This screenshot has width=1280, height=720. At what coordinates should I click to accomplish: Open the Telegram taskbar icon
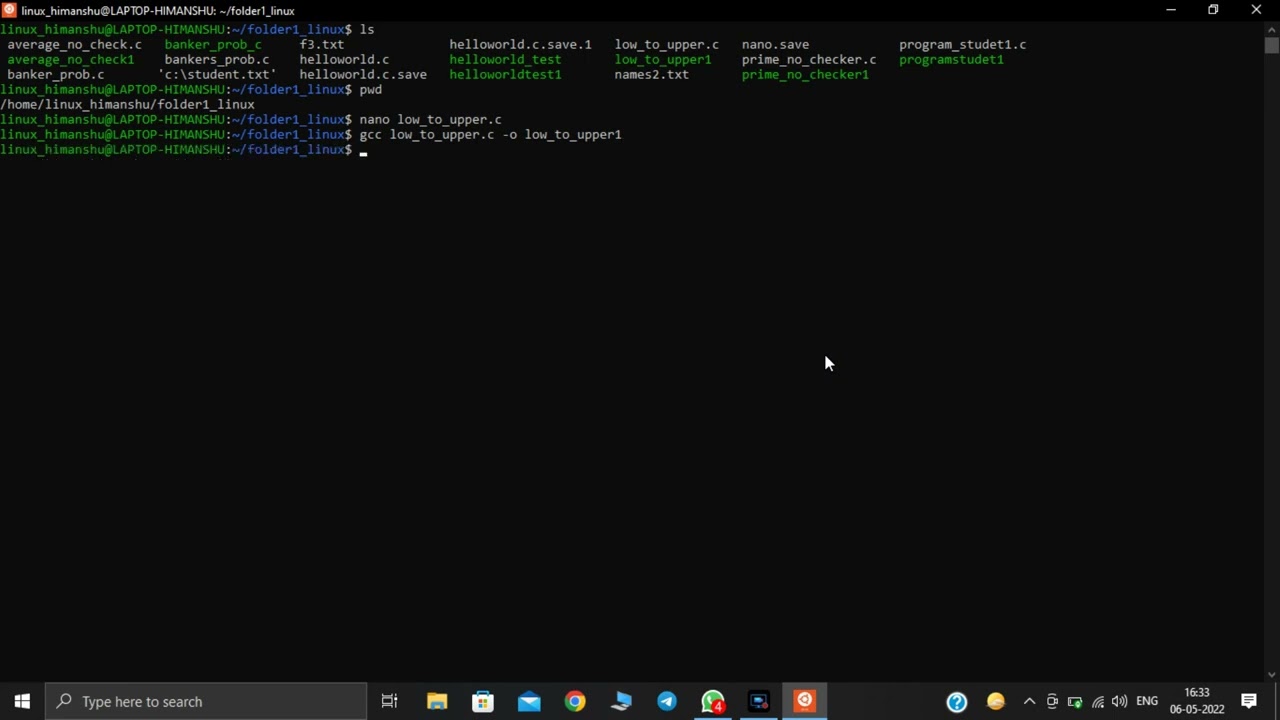[x=667, y=701]
